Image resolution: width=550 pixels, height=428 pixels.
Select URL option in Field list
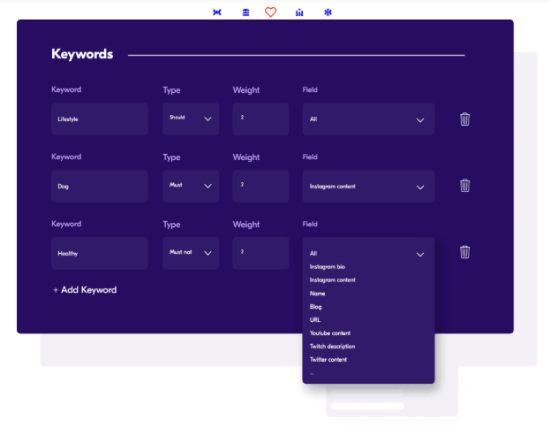(x=315, y=320)
